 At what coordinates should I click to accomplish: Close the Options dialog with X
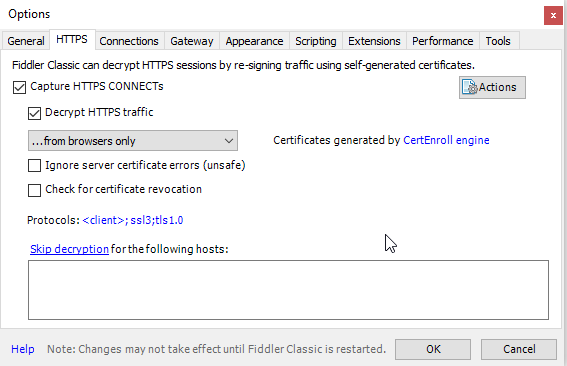coord(553,16)
